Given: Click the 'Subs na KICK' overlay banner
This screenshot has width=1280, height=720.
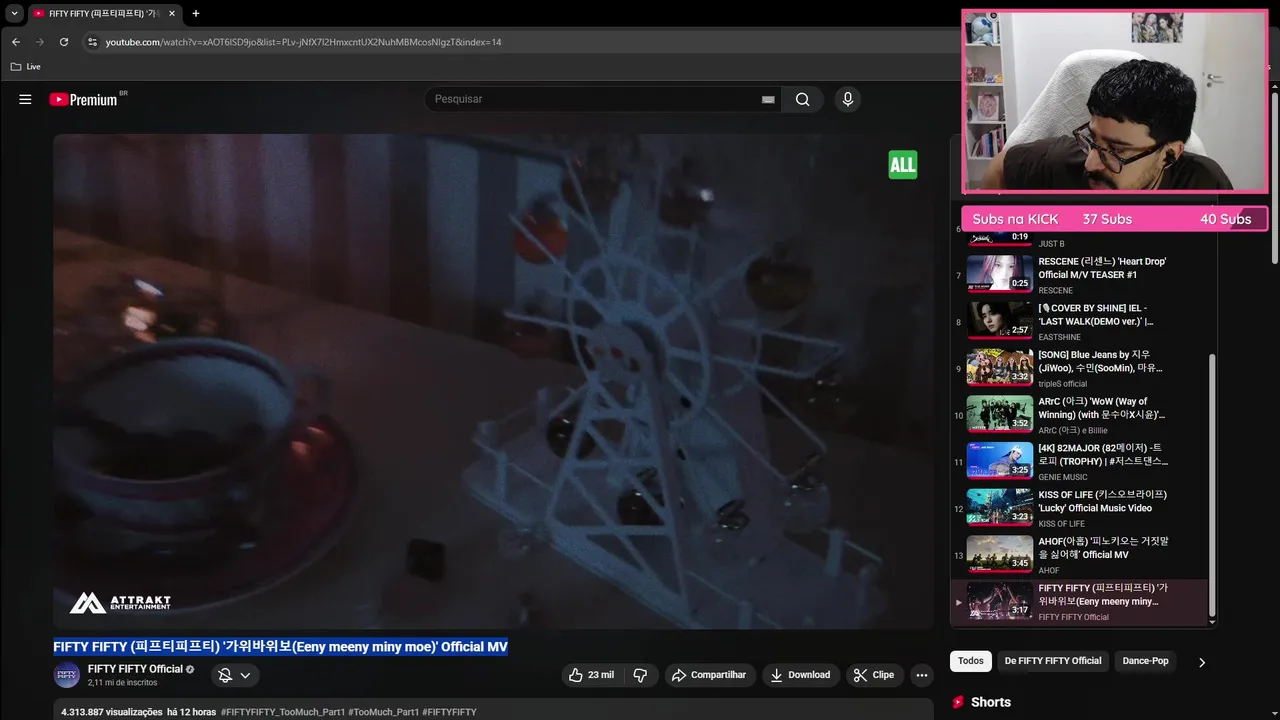Looking at the screenshot, I should [1115, 219].
